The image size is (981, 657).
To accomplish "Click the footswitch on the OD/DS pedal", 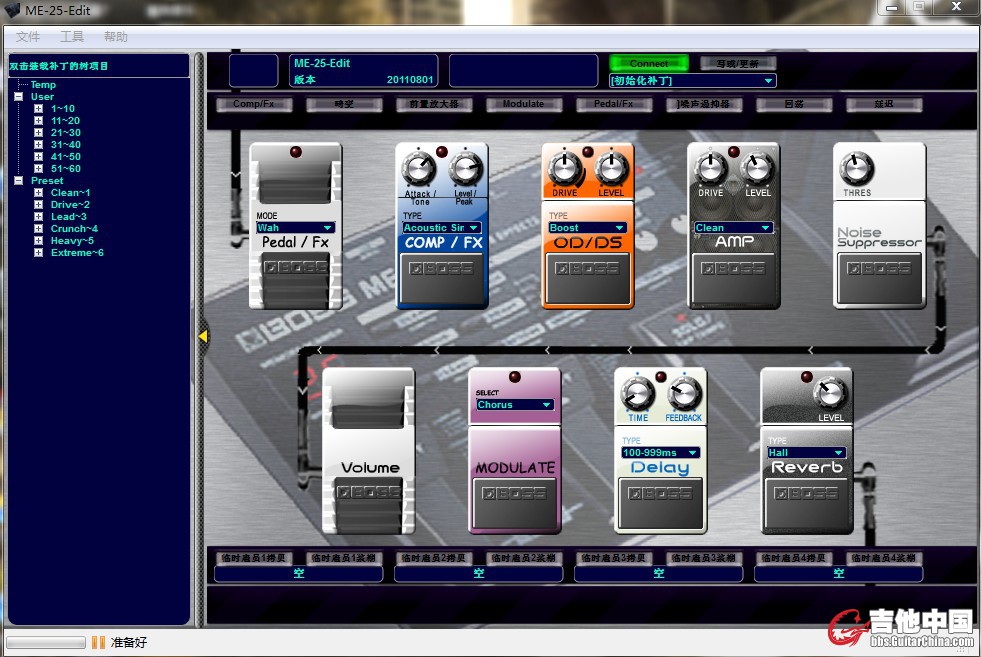I will pyautogui.click(x=587, y=279).
